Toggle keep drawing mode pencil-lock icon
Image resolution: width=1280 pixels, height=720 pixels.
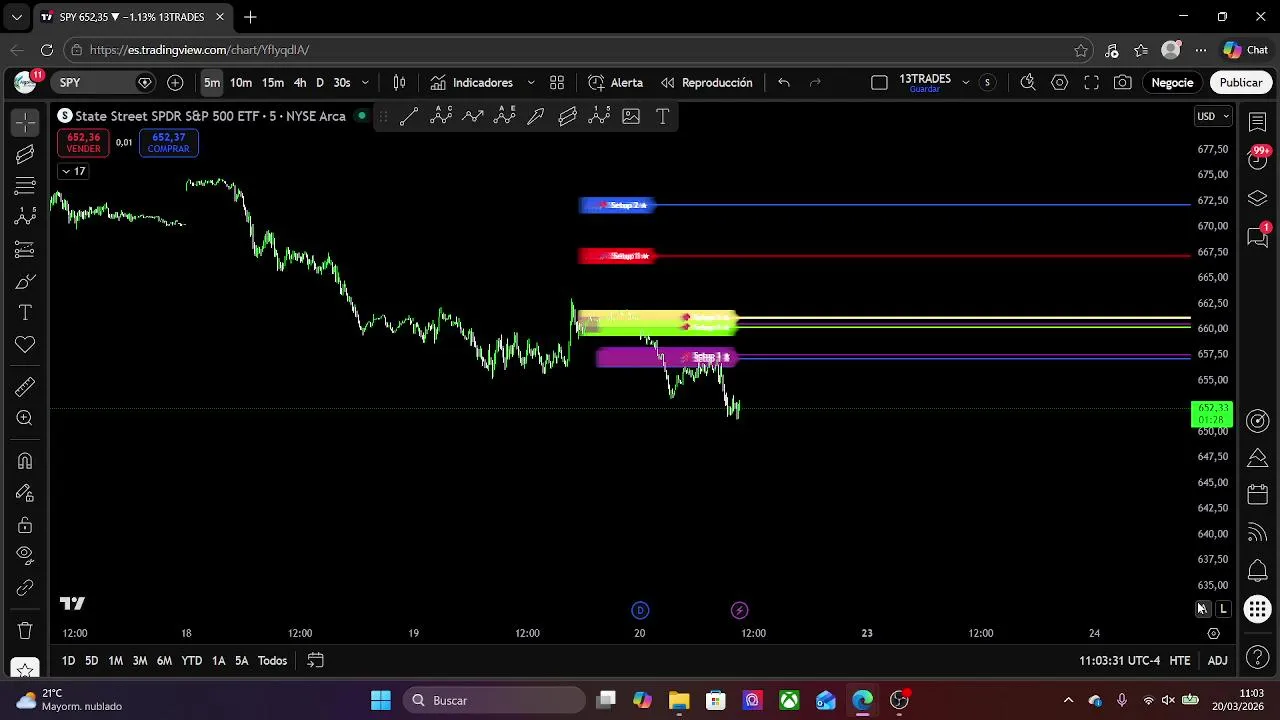coord(25,493)
